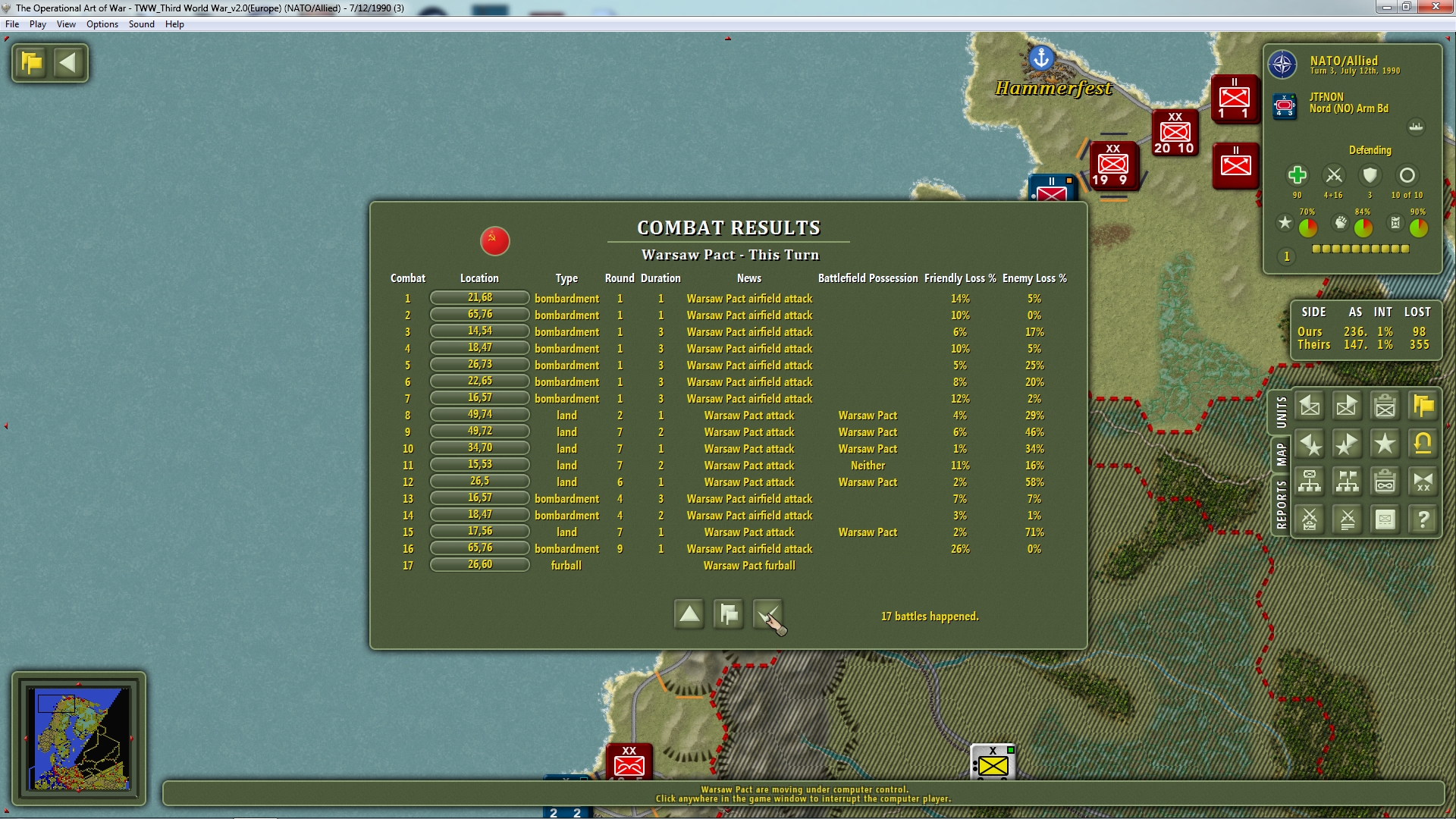Open the Options menu
Screen dimensions: 1456x819
(102, 24)
